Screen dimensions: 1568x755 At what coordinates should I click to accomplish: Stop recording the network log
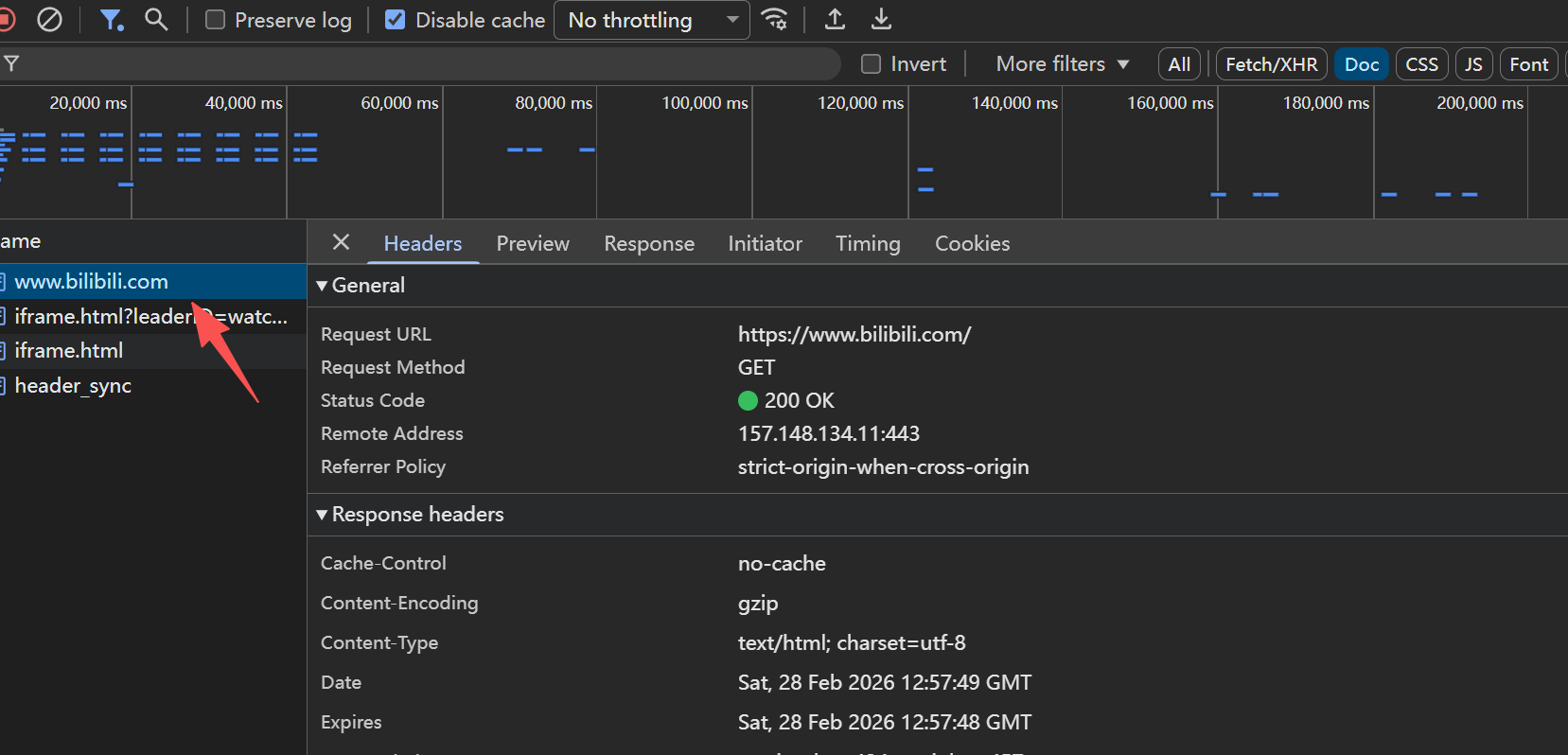coord(6,20)
